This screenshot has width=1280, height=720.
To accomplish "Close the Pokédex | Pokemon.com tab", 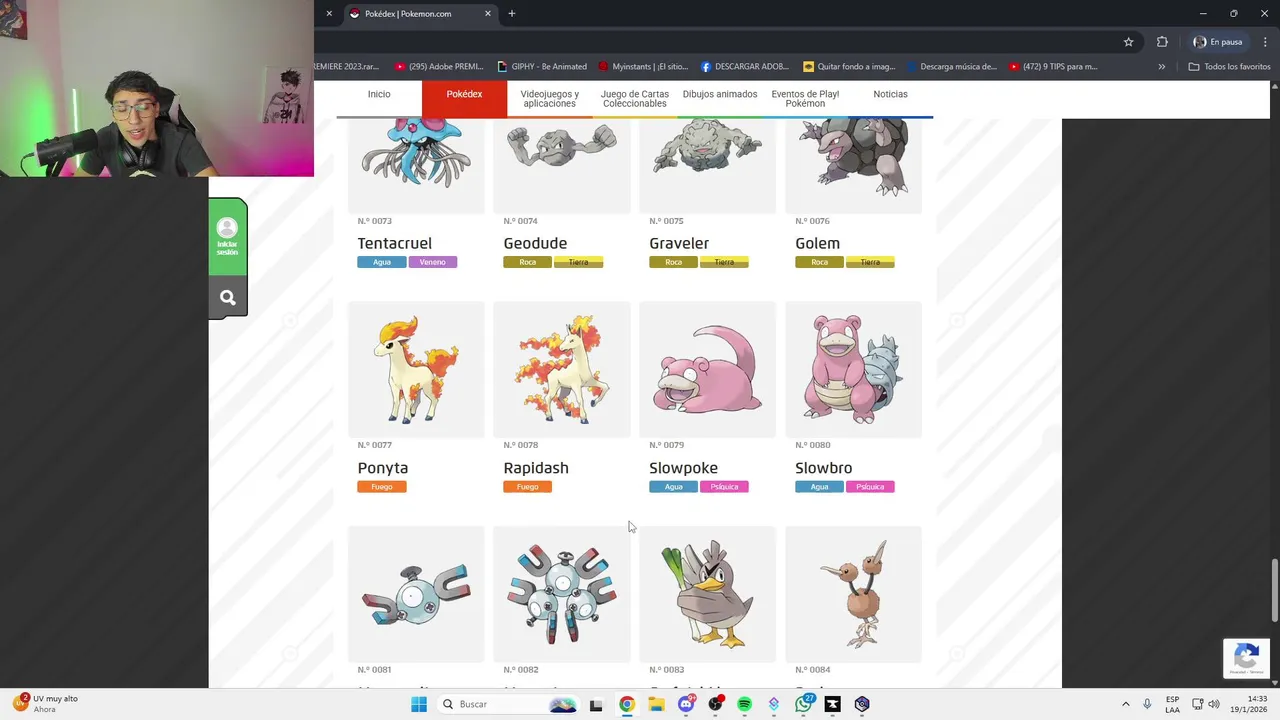I will tap(488, 14).
